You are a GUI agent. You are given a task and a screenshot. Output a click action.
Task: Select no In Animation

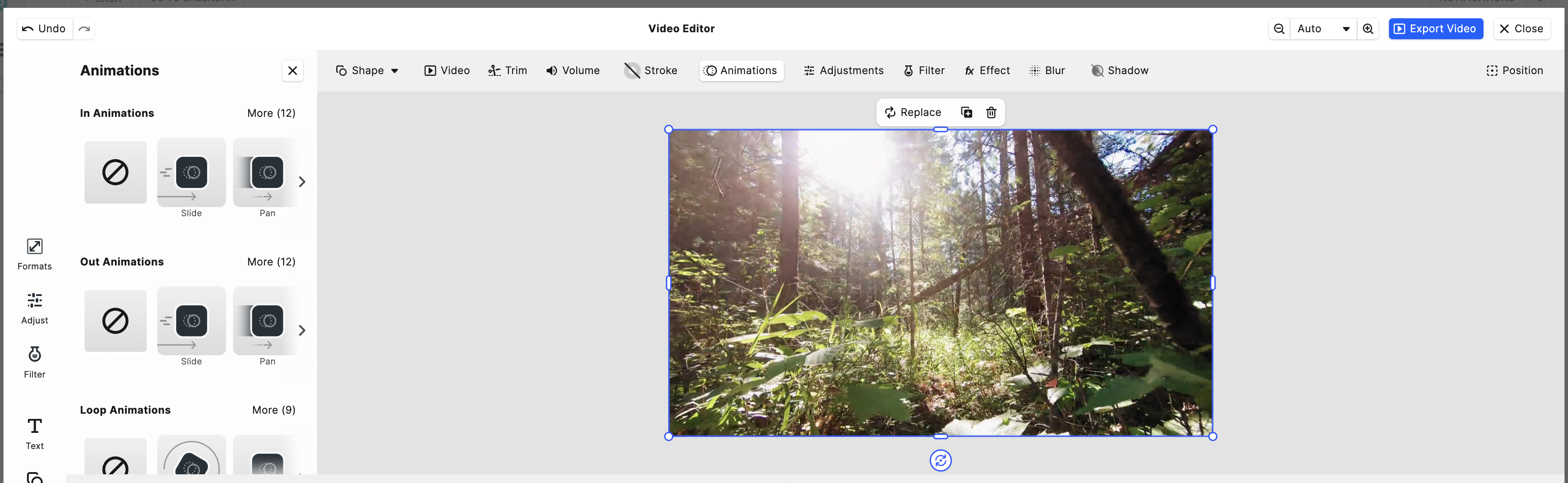coord(116,172)
